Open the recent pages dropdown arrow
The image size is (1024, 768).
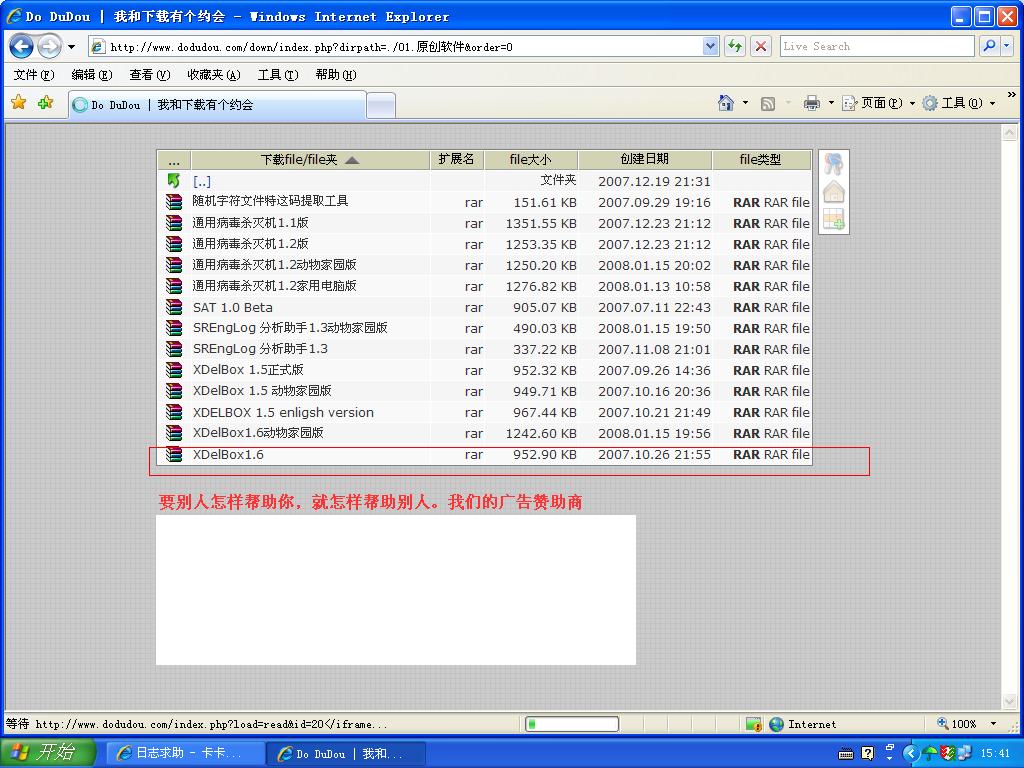coord(71,47)
